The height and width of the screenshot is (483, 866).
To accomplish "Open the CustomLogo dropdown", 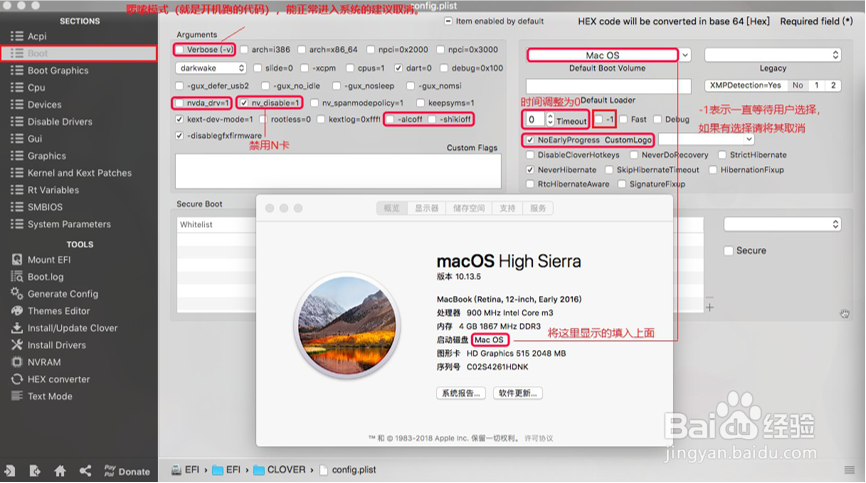I will 706,140.
